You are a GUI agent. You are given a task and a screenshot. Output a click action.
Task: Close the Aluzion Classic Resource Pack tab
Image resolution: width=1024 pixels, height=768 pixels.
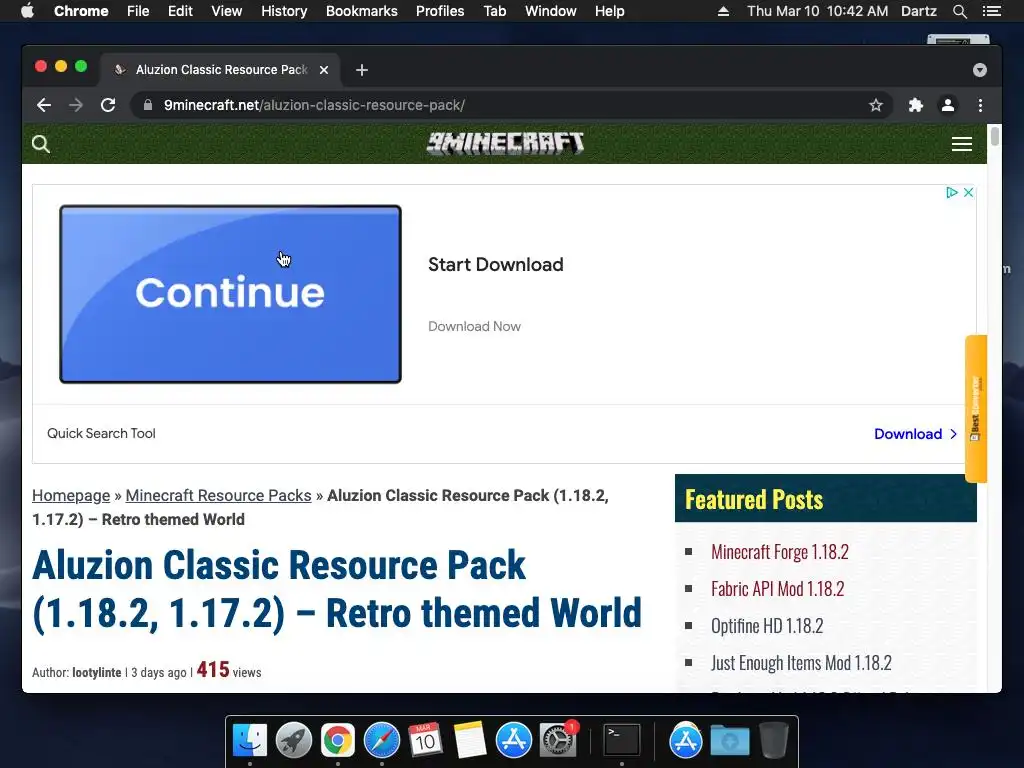tap(324, 70)
